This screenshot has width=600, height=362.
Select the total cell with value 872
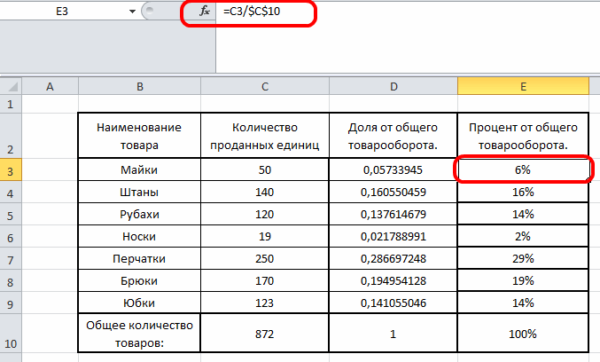tap(265, 333)
